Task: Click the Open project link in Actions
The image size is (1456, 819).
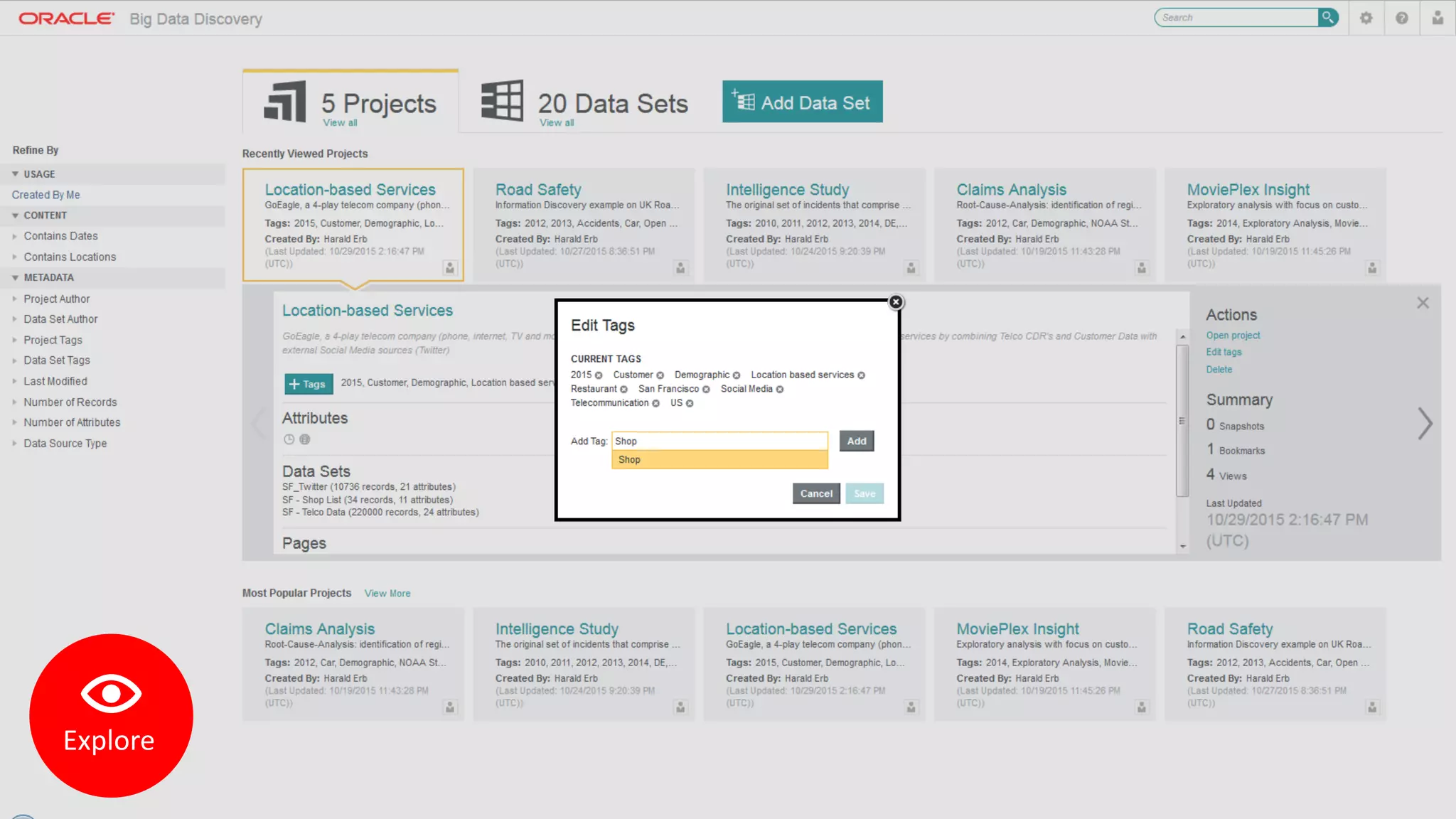Action: [1233, 336]
